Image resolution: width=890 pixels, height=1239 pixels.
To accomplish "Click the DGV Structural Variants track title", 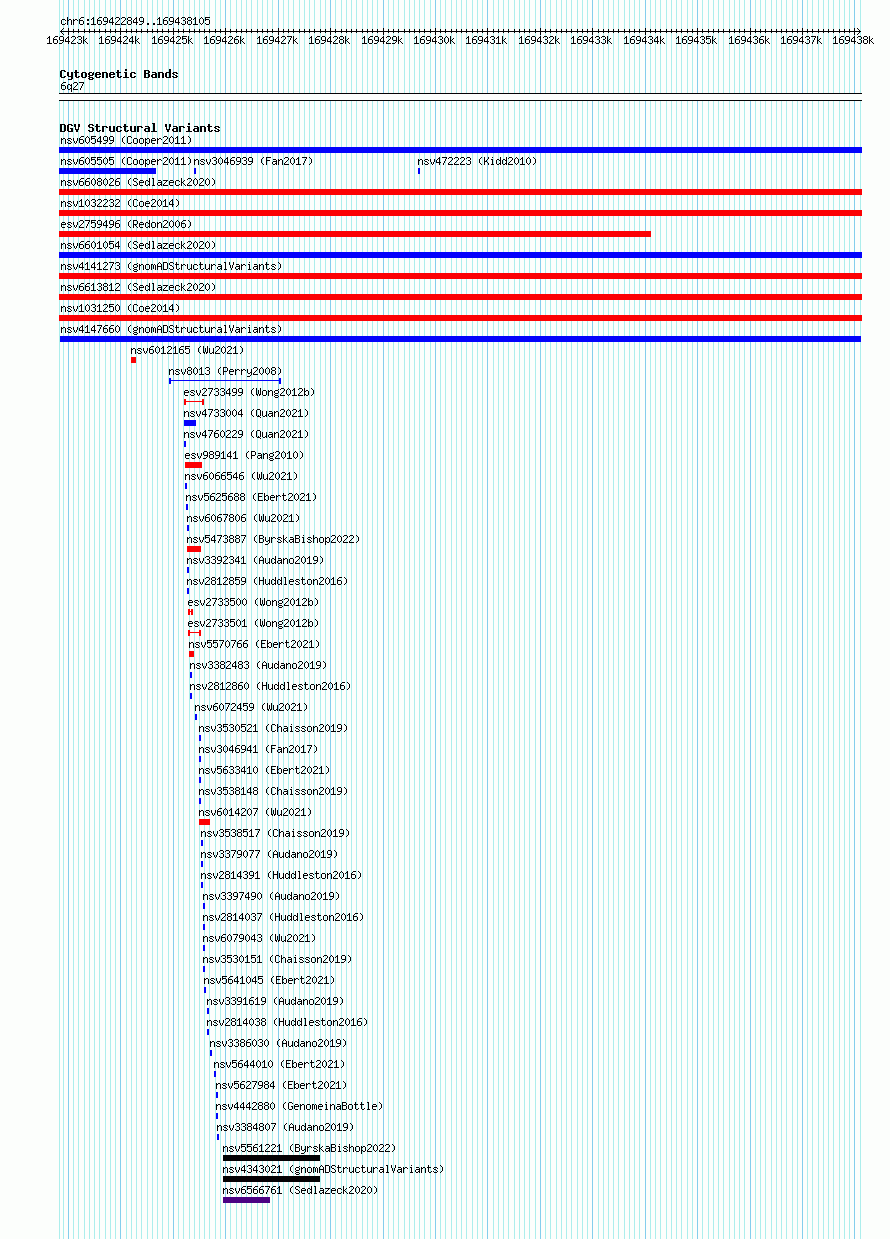I will [140, 128].
